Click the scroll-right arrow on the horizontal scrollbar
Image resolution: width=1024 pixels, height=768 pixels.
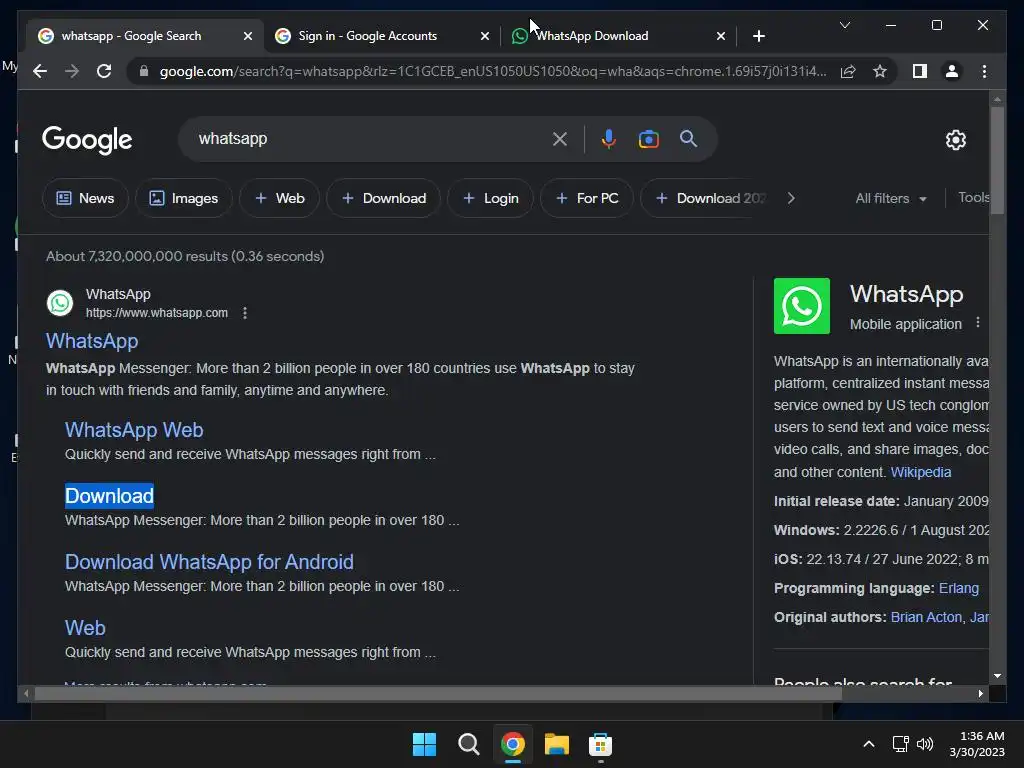point(980,694)
